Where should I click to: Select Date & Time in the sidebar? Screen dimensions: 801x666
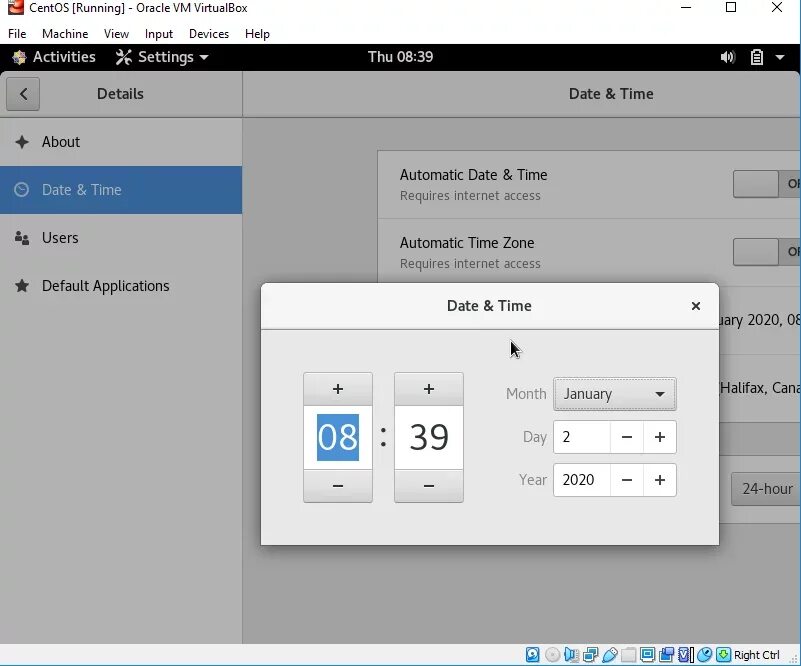[121, 190]
